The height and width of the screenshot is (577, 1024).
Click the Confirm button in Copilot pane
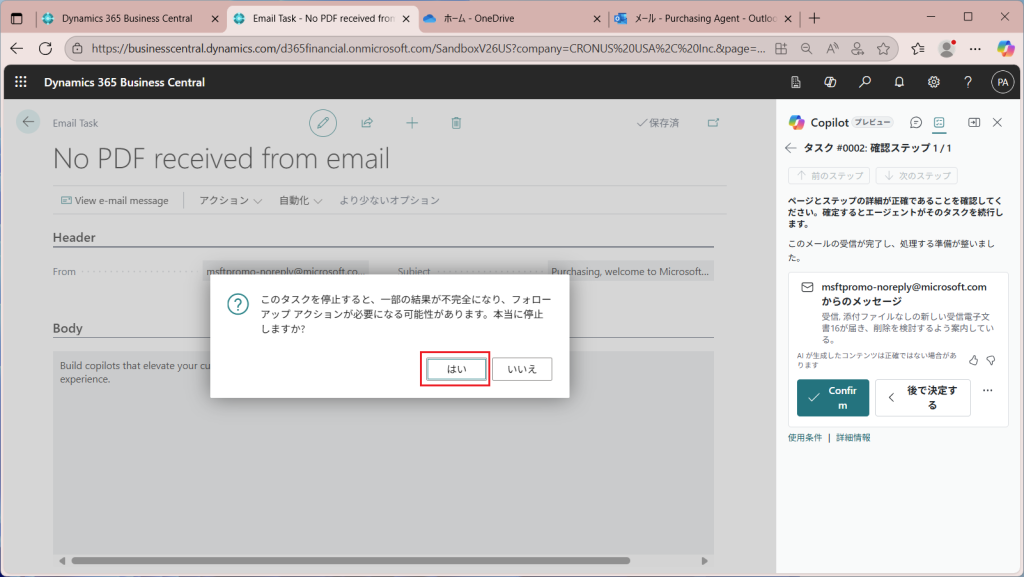pos(833,398)
